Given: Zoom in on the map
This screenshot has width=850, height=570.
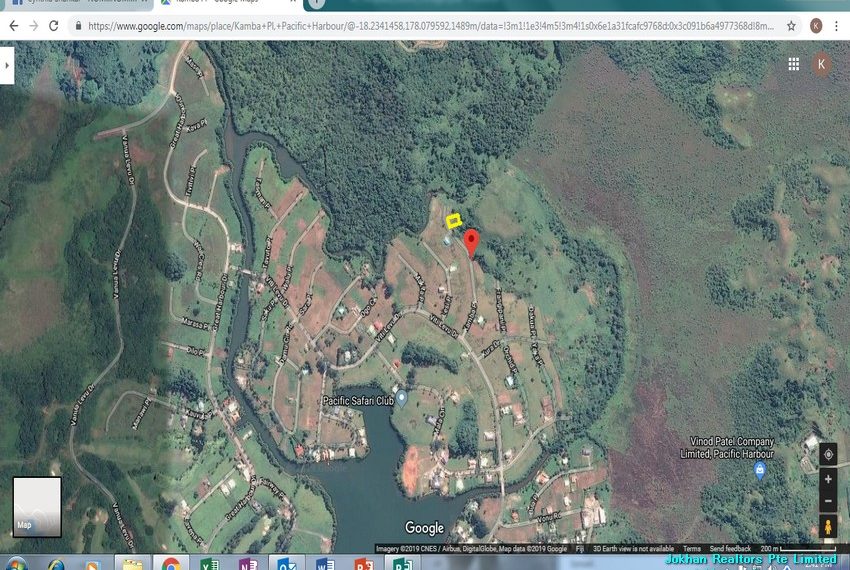Looking at the screenshot, I should coord(828,479).
